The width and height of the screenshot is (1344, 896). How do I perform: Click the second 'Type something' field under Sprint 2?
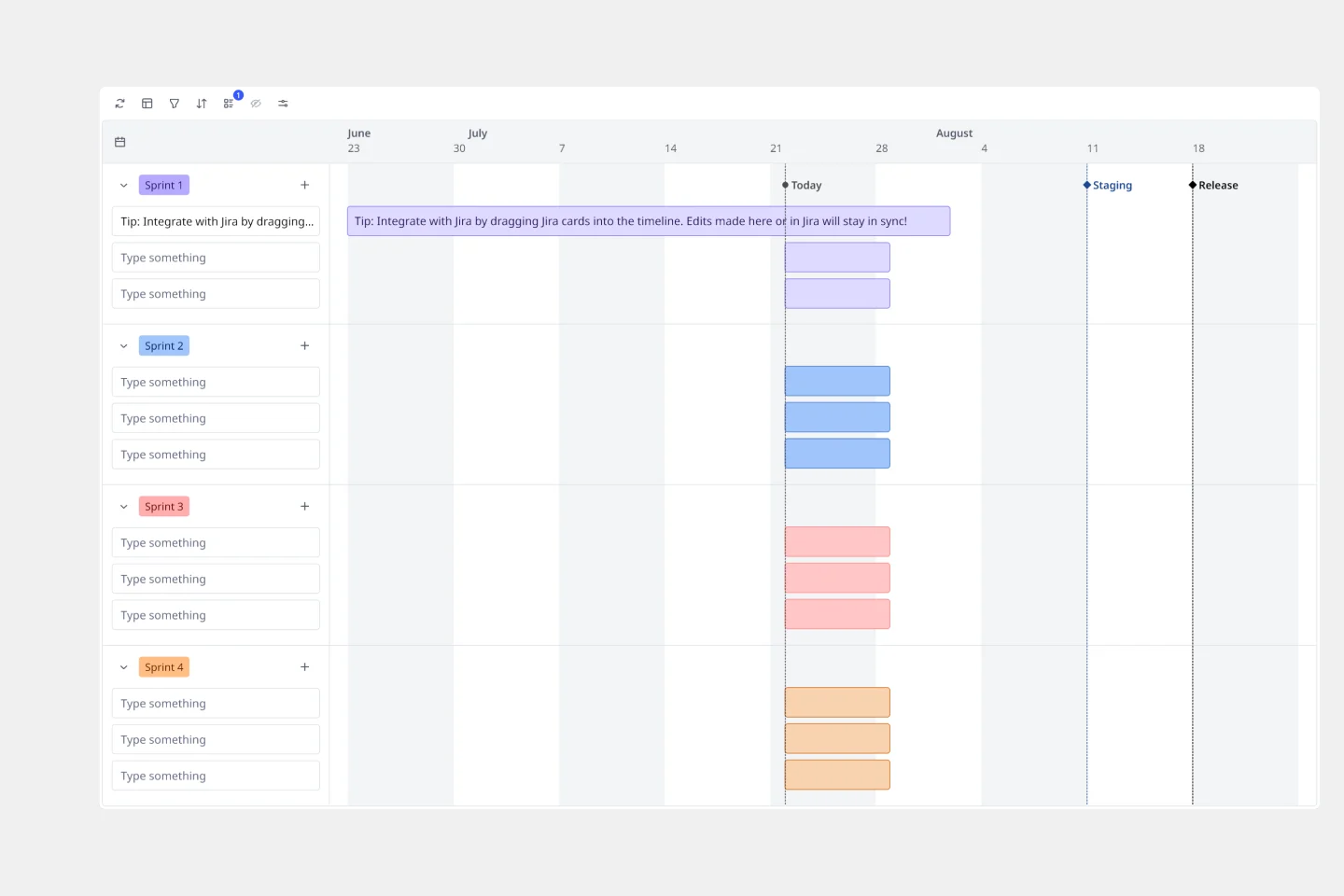tap(216, 418)
